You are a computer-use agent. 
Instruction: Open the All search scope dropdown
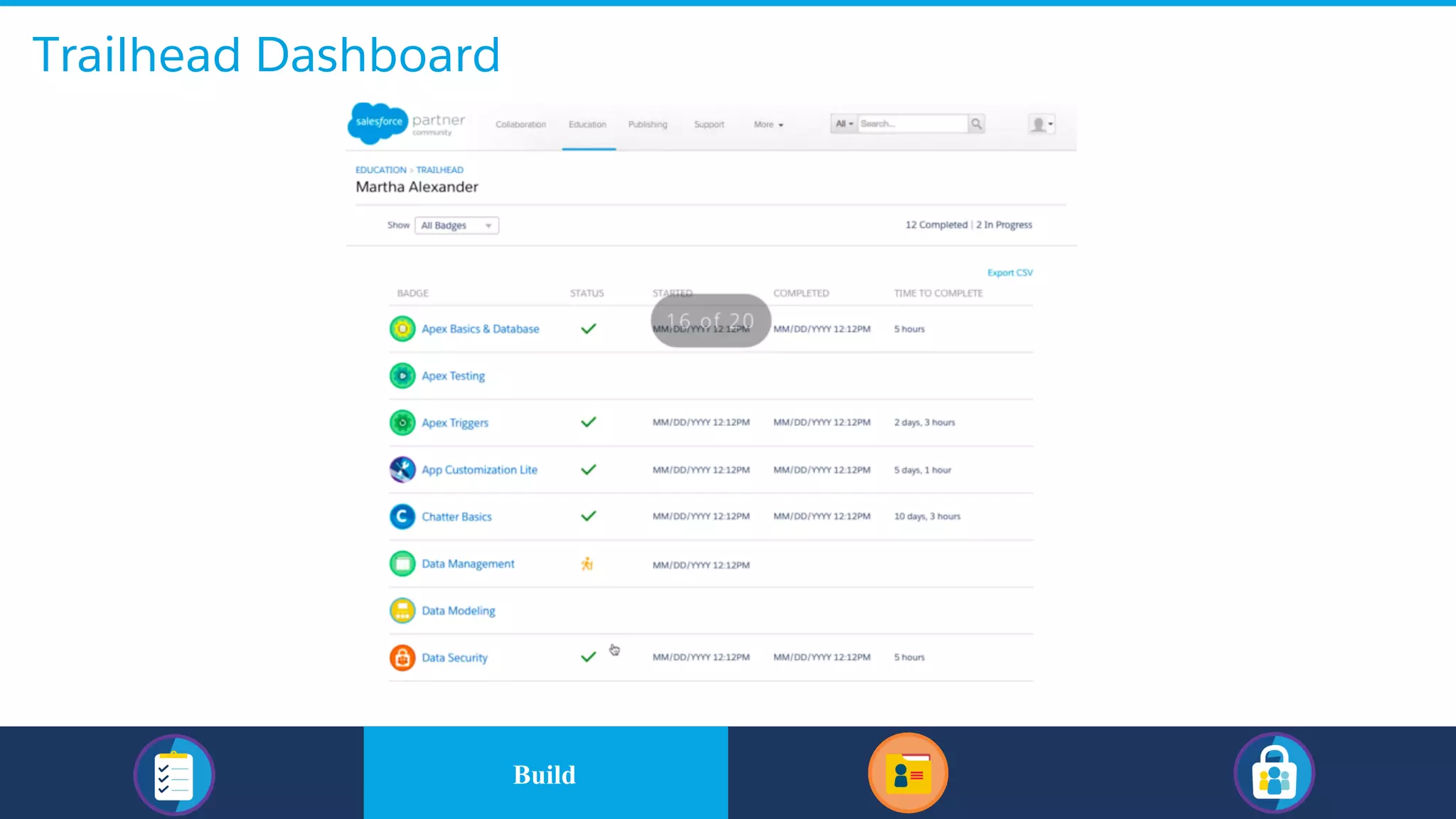pos(844,124)
